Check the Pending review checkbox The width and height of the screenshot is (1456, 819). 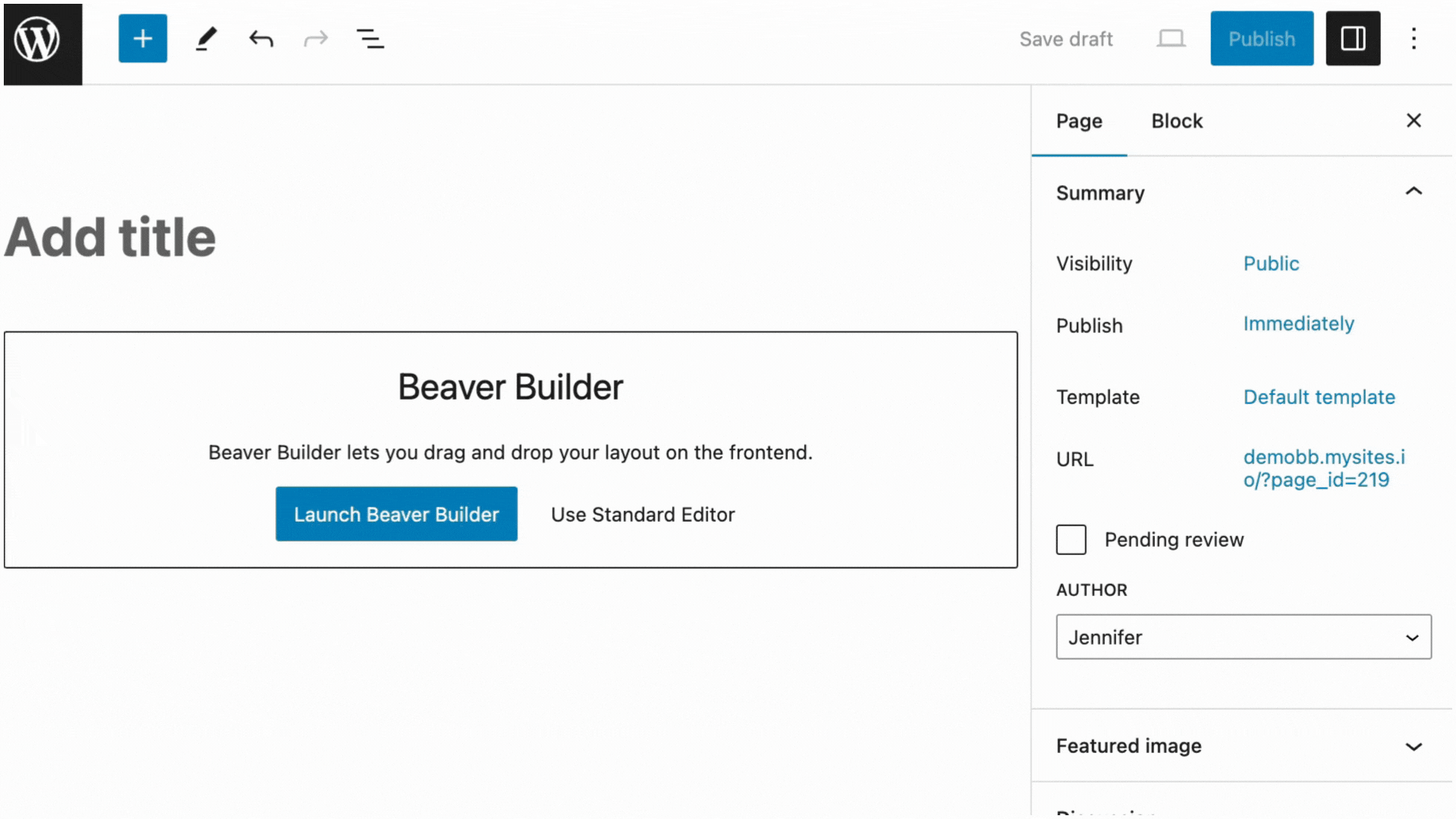pyautogui.click(x=1071, y=540)
